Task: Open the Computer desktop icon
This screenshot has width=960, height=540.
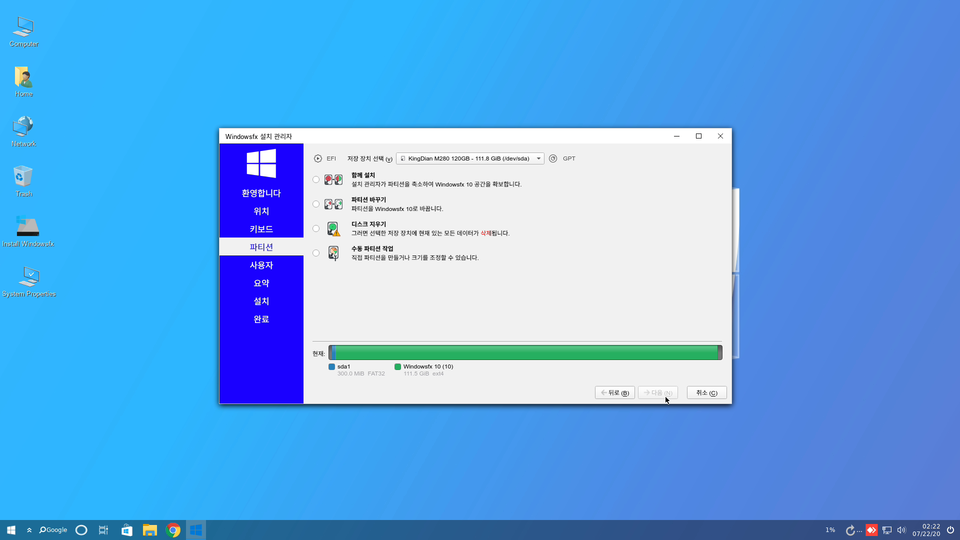Action: pyautogui.click(x=24, y=31)
